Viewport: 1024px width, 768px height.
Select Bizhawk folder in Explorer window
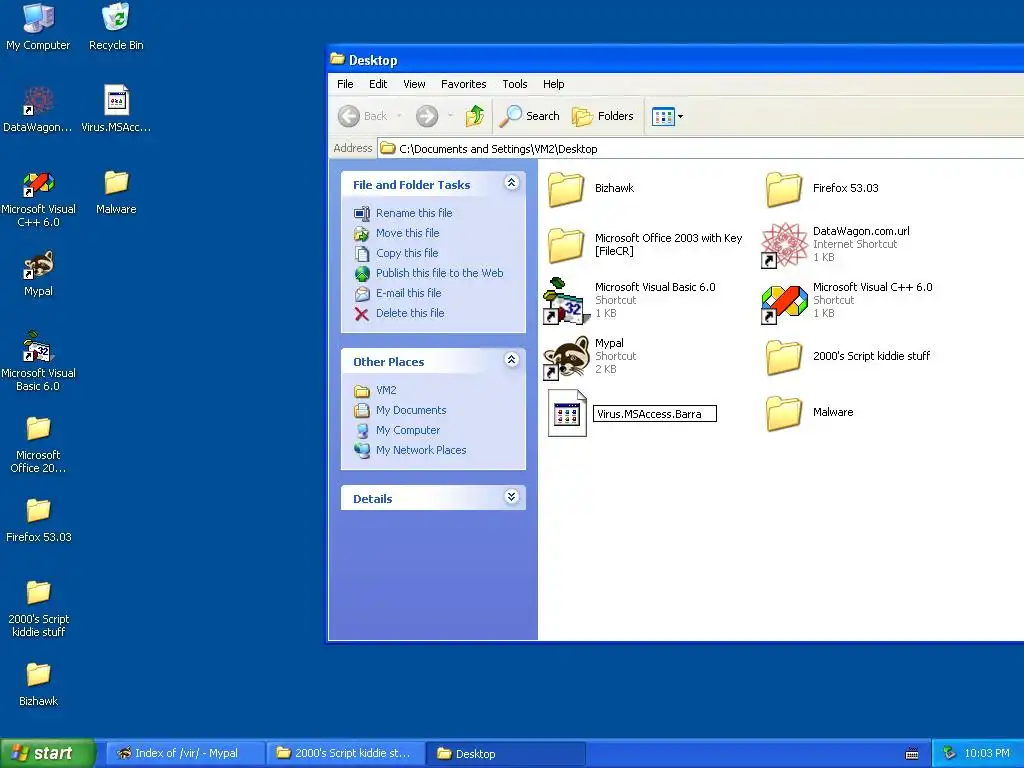[x=590, y=188]
